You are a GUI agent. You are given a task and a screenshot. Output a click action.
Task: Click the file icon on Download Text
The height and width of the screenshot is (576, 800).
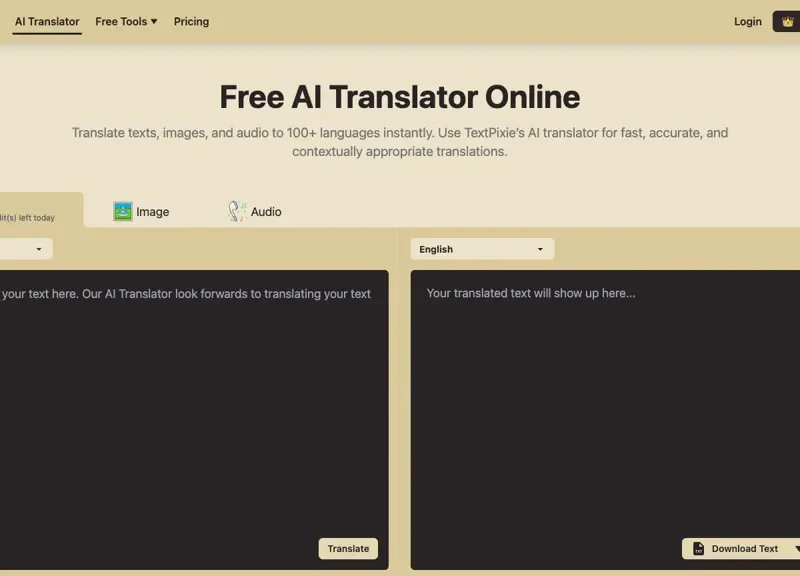pos(698,548)
